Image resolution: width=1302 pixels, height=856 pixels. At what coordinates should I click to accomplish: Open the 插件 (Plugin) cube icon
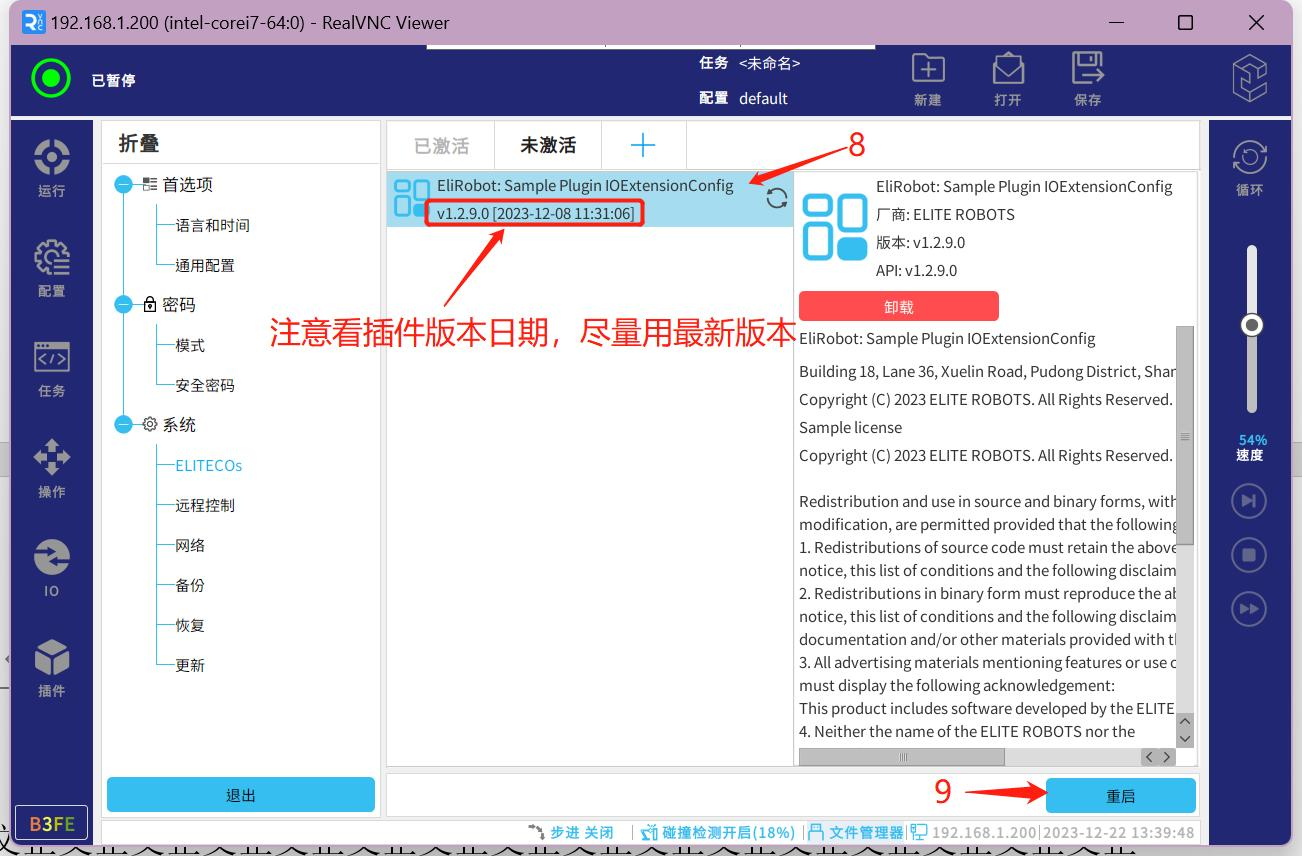(51, 667)
